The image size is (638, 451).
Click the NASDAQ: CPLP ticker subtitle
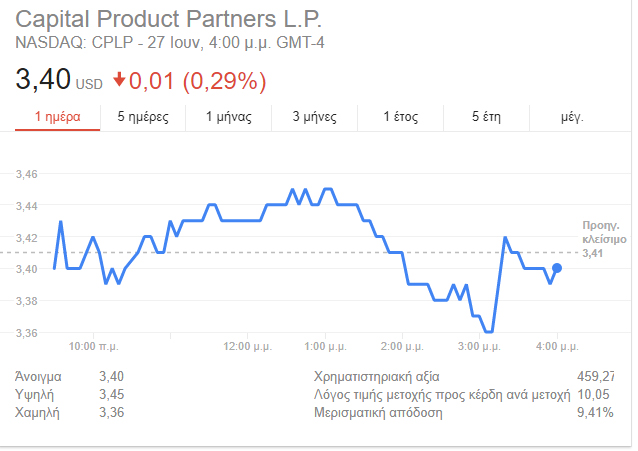pyautogui.click(x=170, y=44)
